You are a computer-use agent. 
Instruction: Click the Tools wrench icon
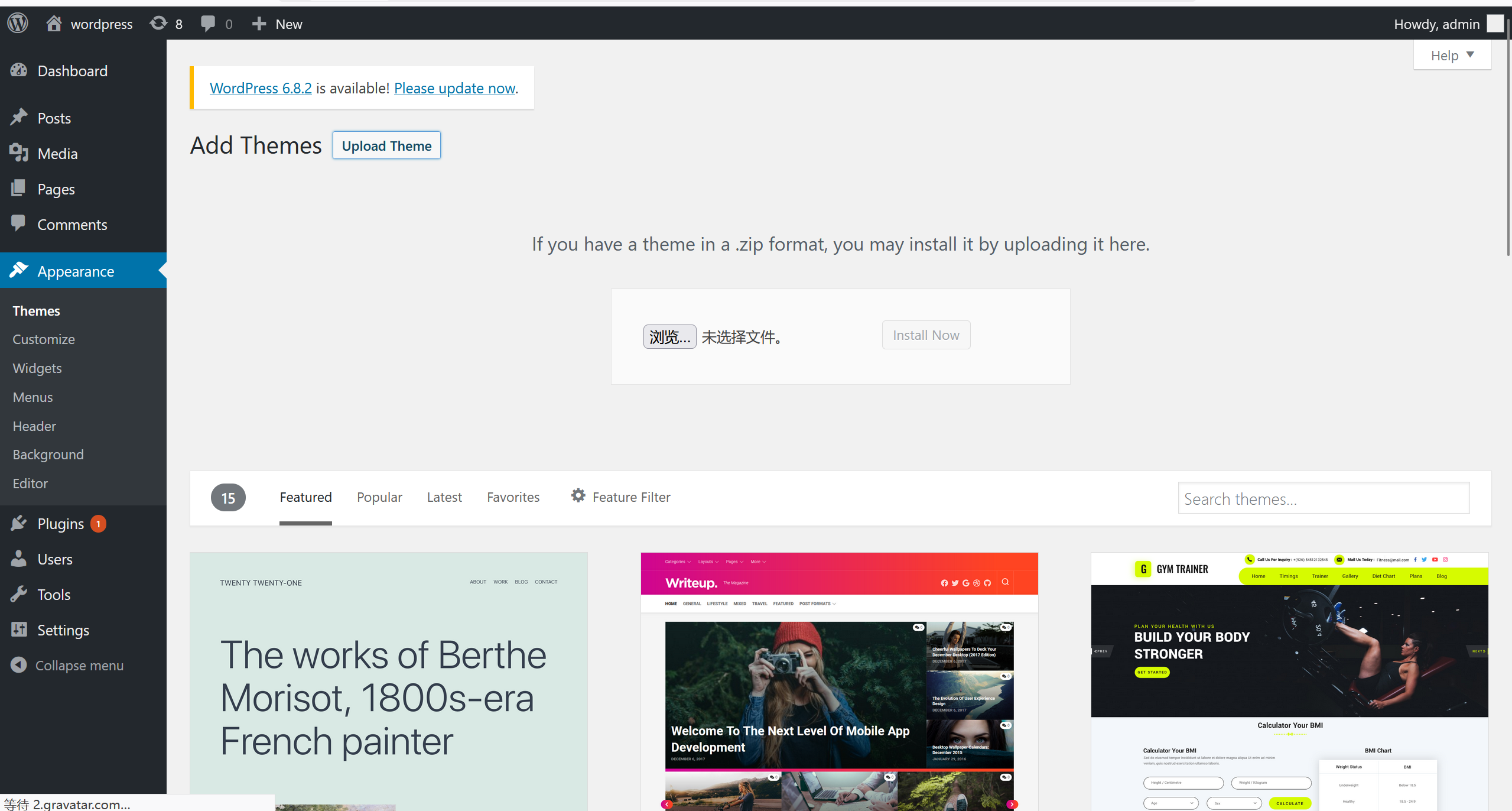point(19,594)
